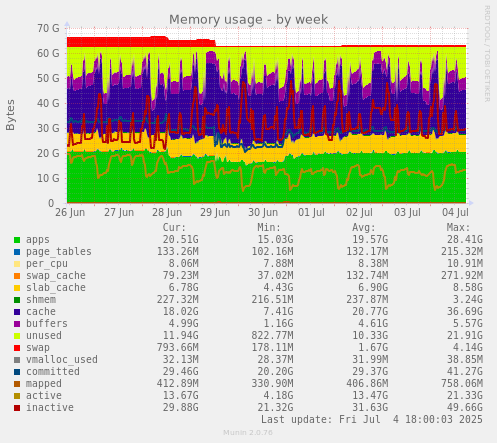497x443 pixels.
Task: Click the 'Min:' column header
Action: (x=269, y=228)
